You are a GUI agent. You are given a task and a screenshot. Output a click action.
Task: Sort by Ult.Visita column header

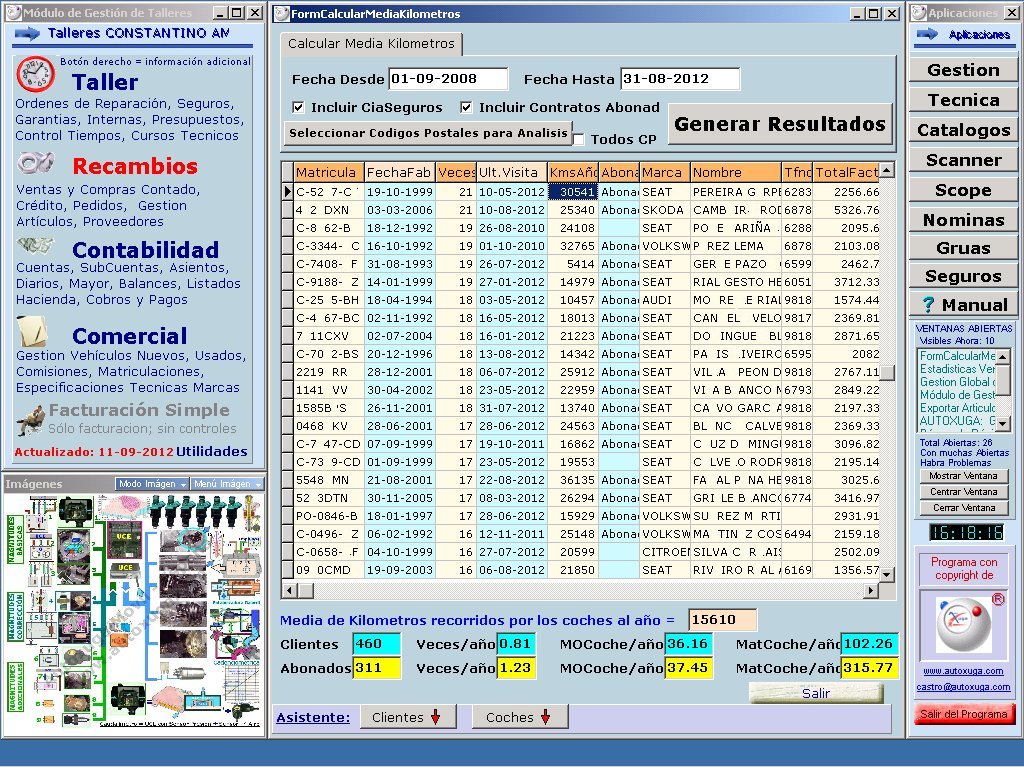[x=512, y=172]
